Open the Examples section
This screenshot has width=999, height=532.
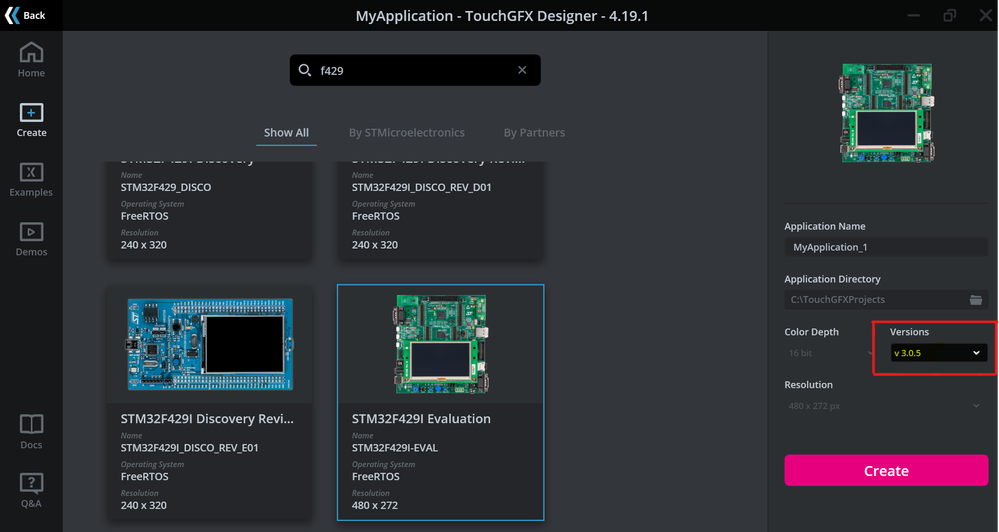[31, 180]
